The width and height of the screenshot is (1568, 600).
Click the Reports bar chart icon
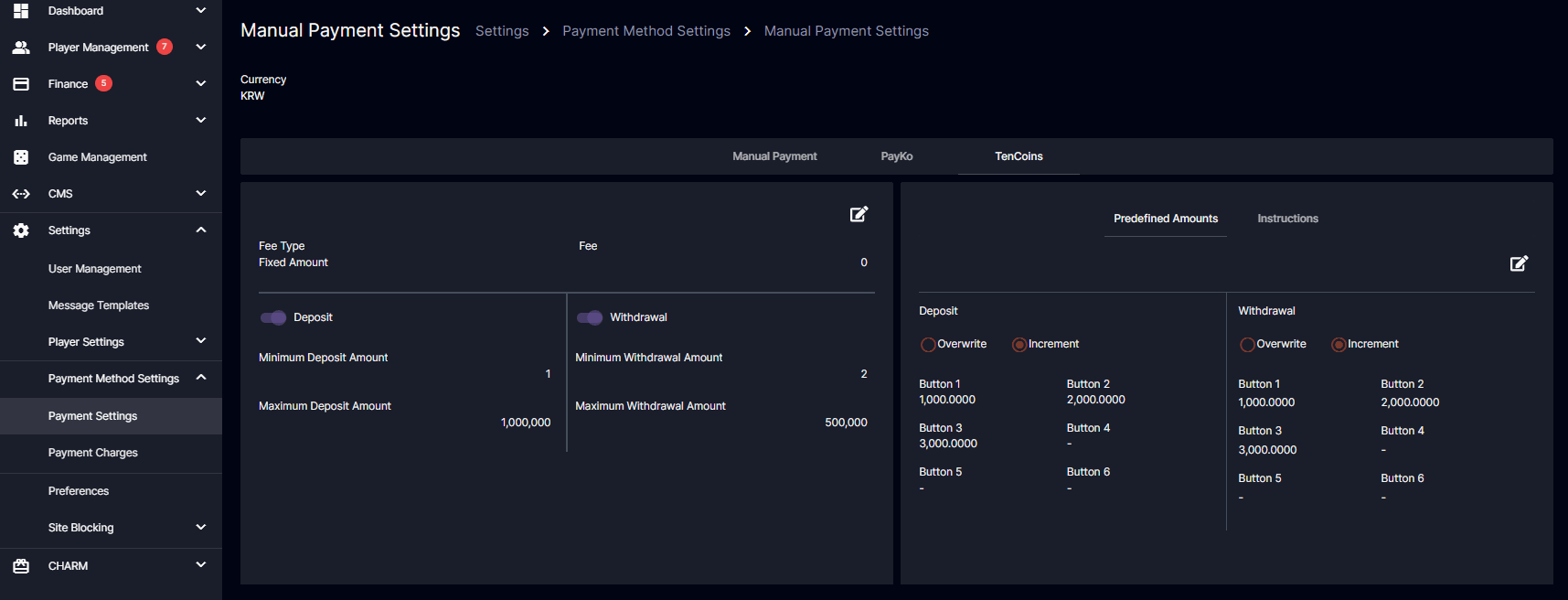tap(21, 121)
